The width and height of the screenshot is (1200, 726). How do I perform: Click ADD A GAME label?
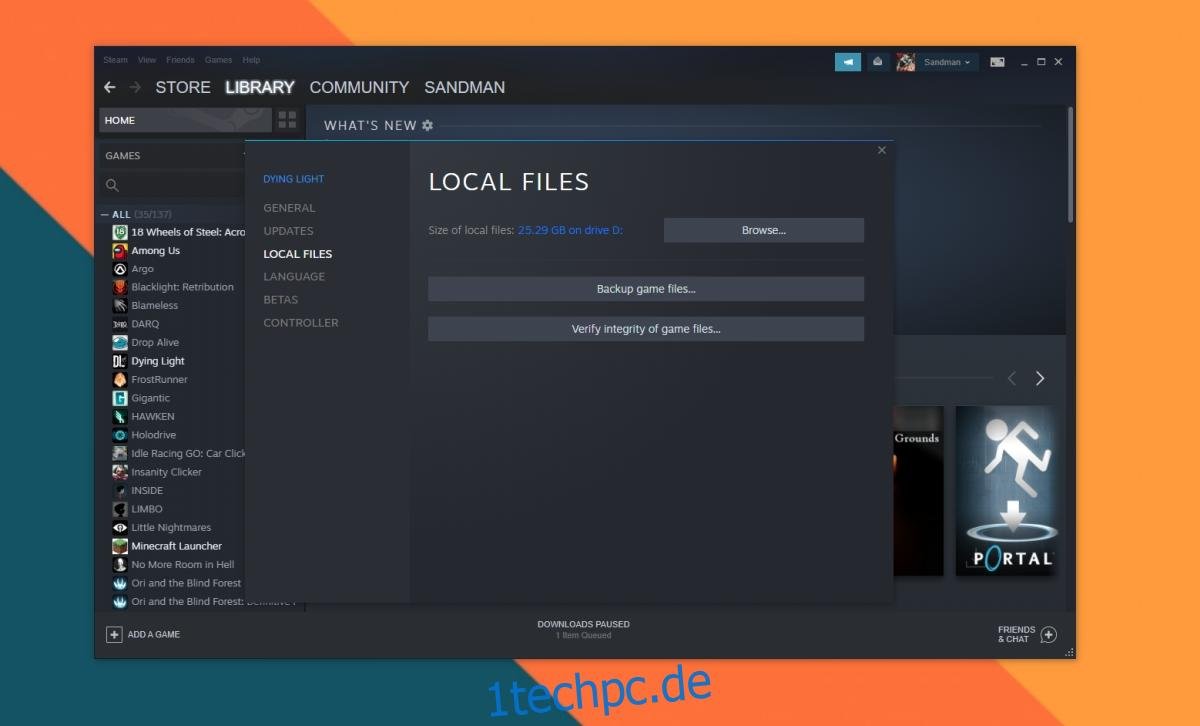154,635
